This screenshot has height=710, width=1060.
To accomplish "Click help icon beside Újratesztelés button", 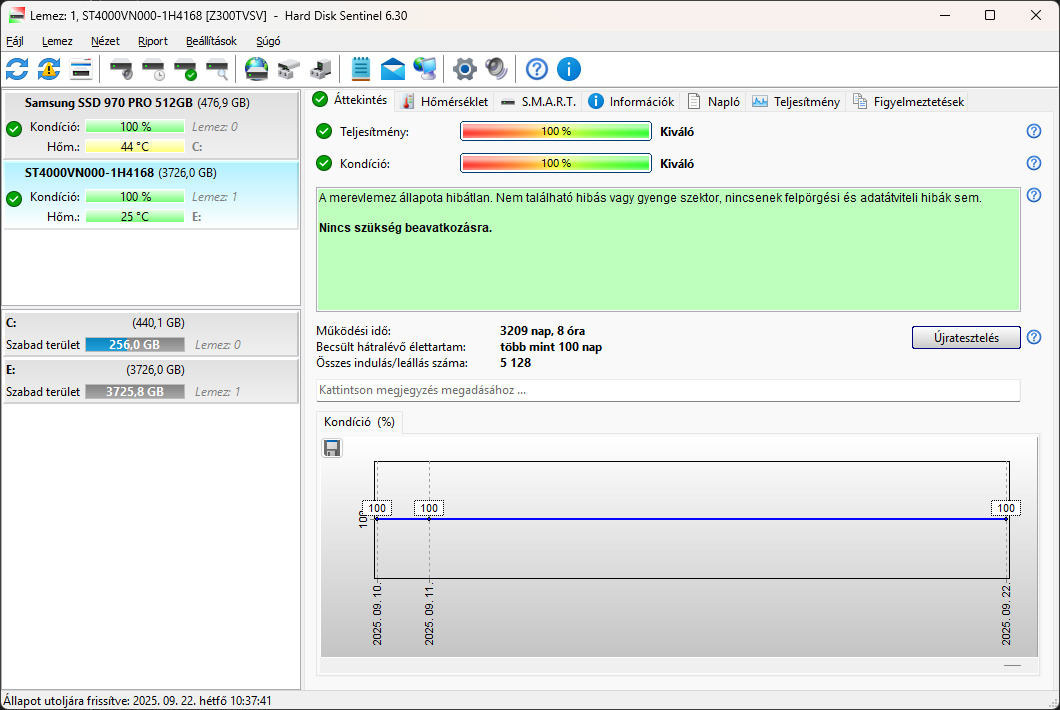I will coord(1034,337).
